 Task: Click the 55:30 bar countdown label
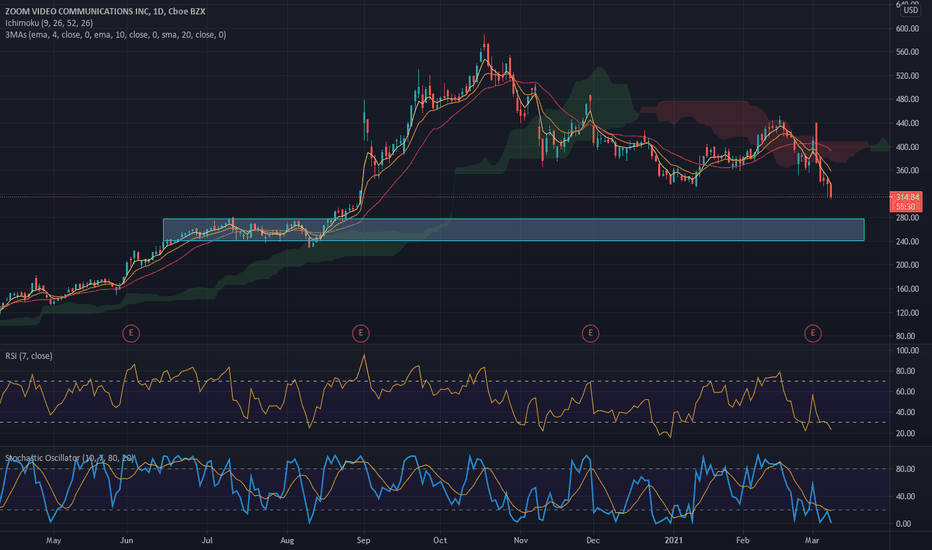click(905, 206)
